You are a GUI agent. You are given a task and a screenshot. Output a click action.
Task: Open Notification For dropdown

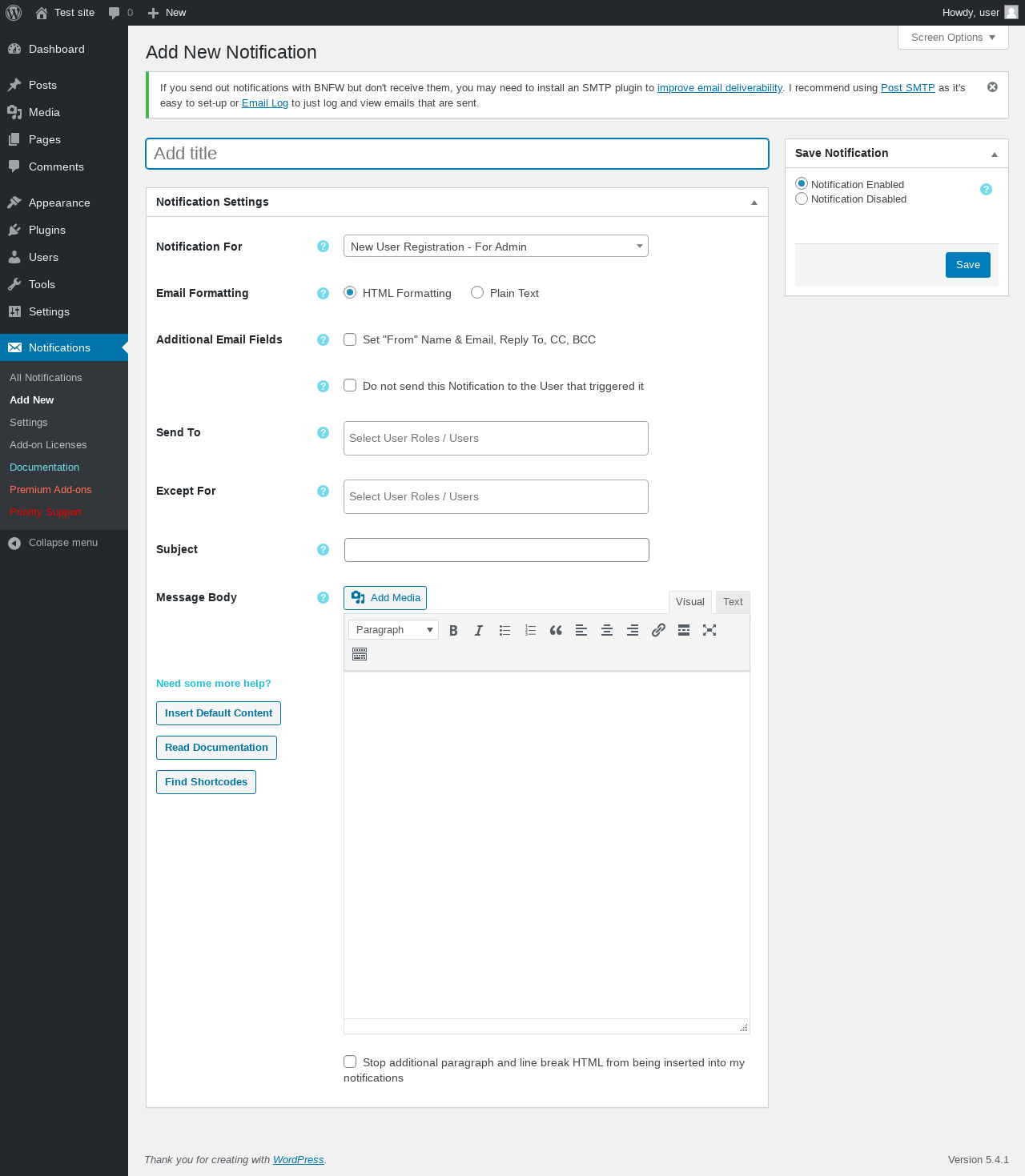pyautogui.click(x=496, y=246)
